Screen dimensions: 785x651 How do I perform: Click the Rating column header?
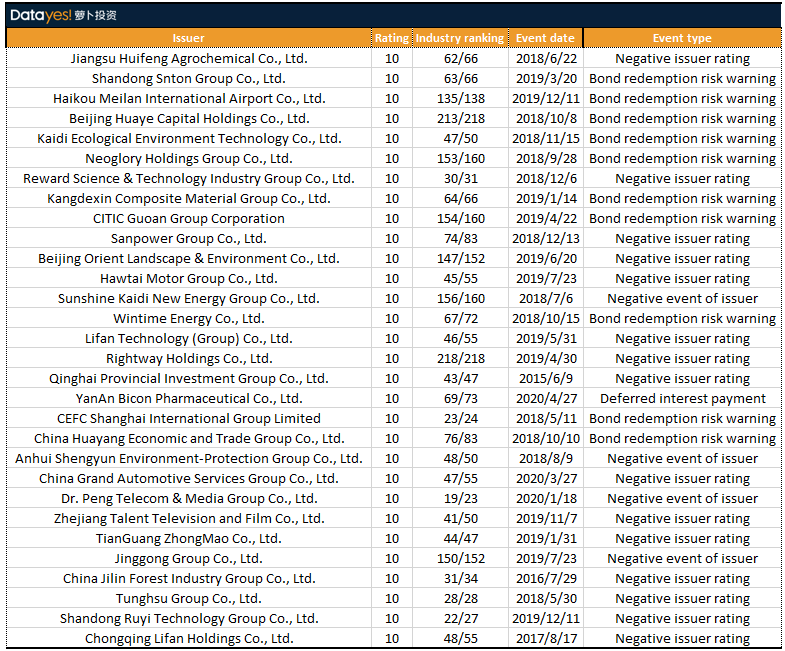[x=391, y=38]
